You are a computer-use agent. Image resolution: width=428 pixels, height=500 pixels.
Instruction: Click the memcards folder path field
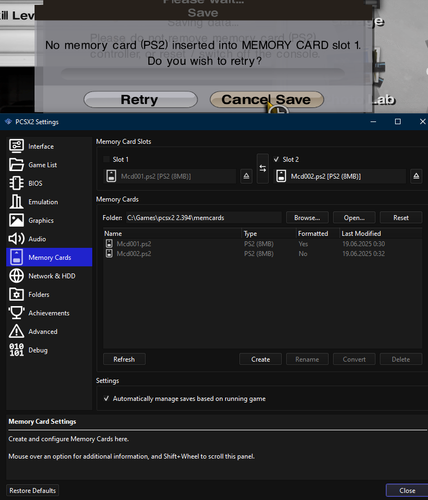(203, 218)
